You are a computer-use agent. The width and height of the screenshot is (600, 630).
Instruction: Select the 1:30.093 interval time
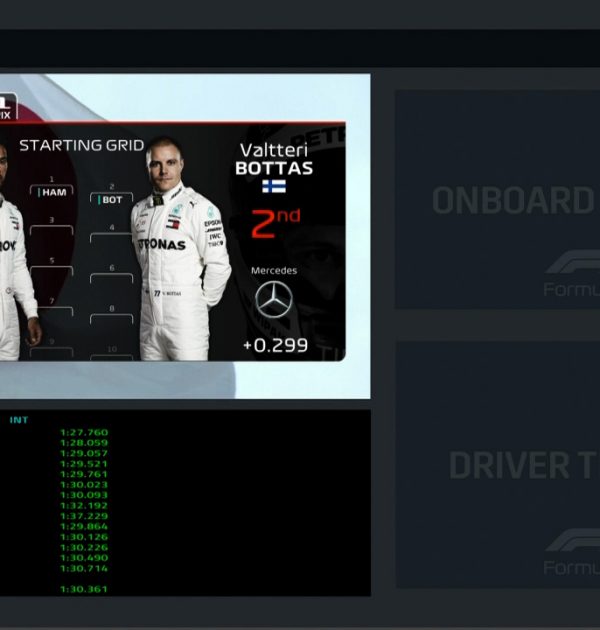tap(84, 495)
